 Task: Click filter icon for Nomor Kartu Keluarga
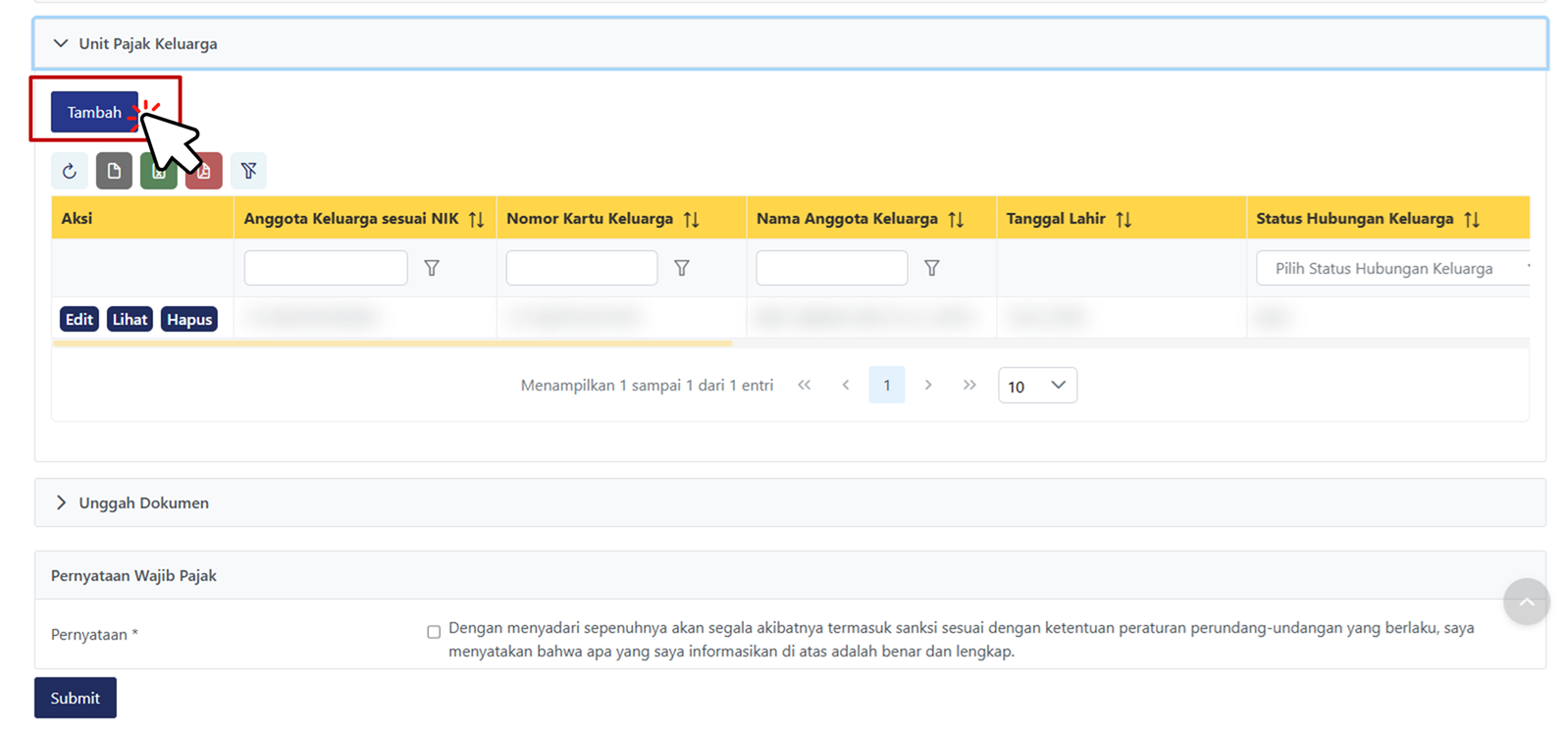tap(682, 268)
